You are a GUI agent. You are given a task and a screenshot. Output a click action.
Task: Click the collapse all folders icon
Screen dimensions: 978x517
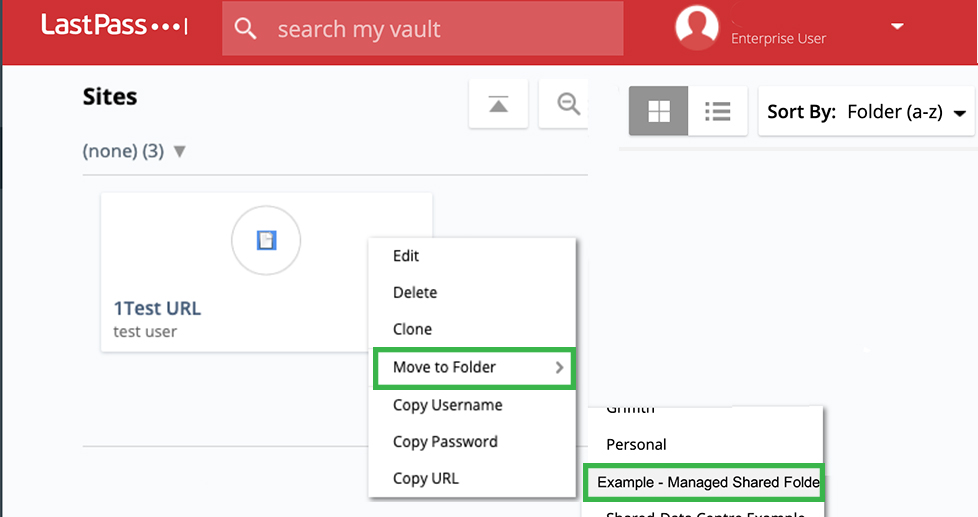[x=498, y=104]
